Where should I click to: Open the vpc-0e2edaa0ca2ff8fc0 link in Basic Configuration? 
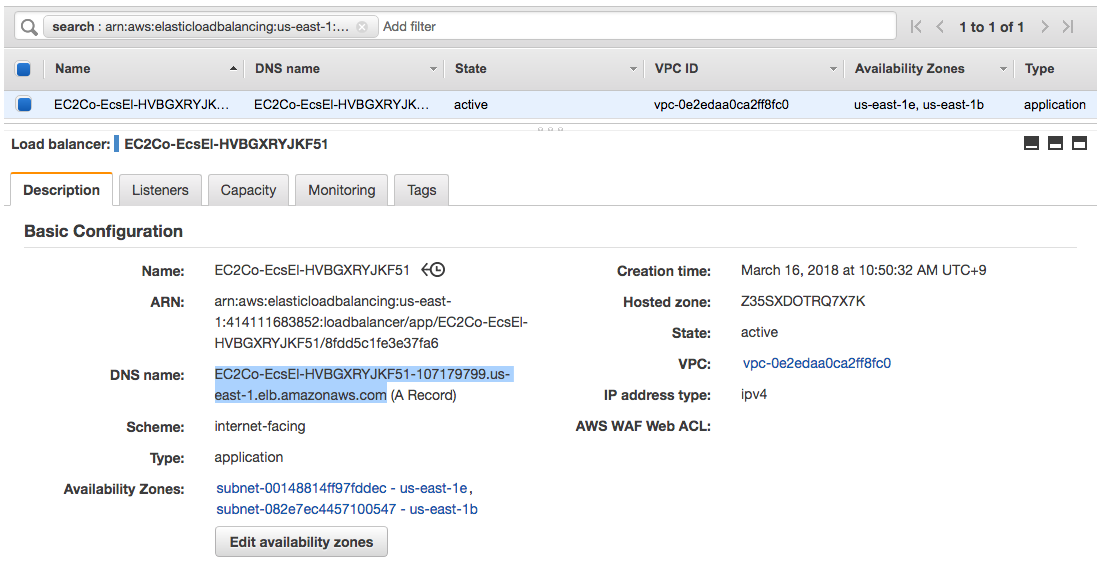[x=816, y=363]
